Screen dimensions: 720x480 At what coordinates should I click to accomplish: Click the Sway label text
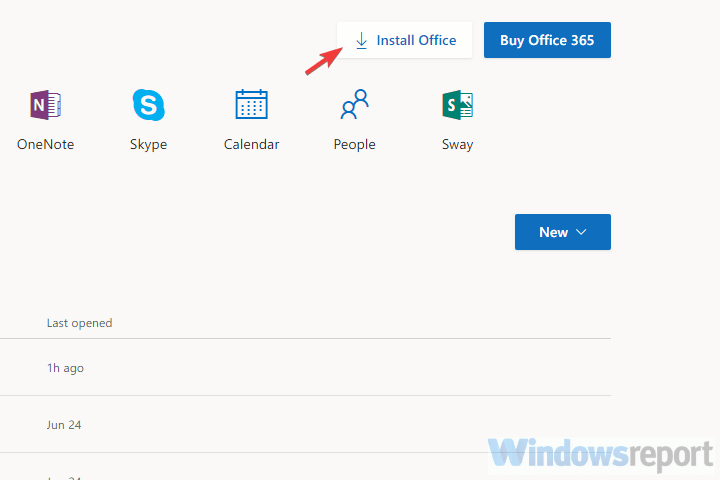click(457, 145)
